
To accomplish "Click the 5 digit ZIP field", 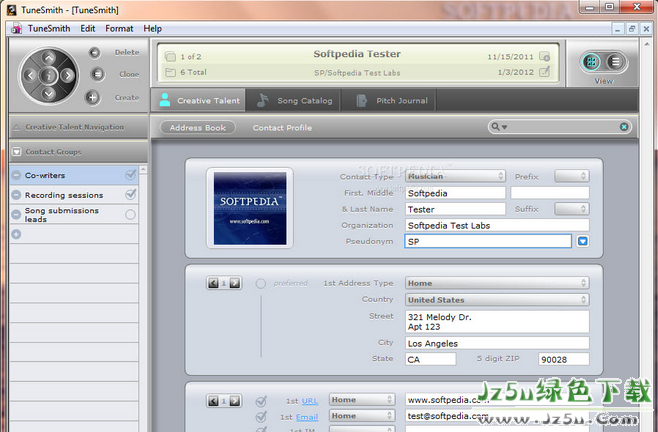I will 564,359.
